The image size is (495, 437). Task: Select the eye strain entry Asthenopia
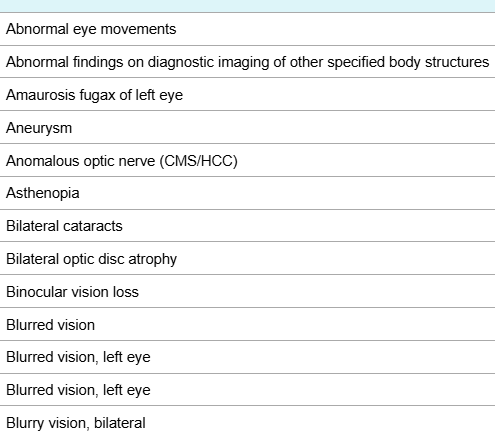click(x=247, y=193)
